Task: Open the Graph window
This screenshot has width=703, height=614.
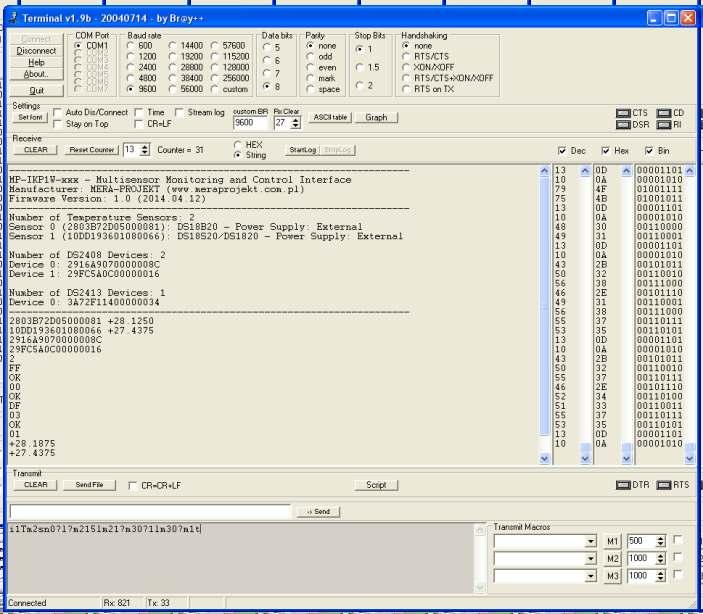Action: pos(376,118)
